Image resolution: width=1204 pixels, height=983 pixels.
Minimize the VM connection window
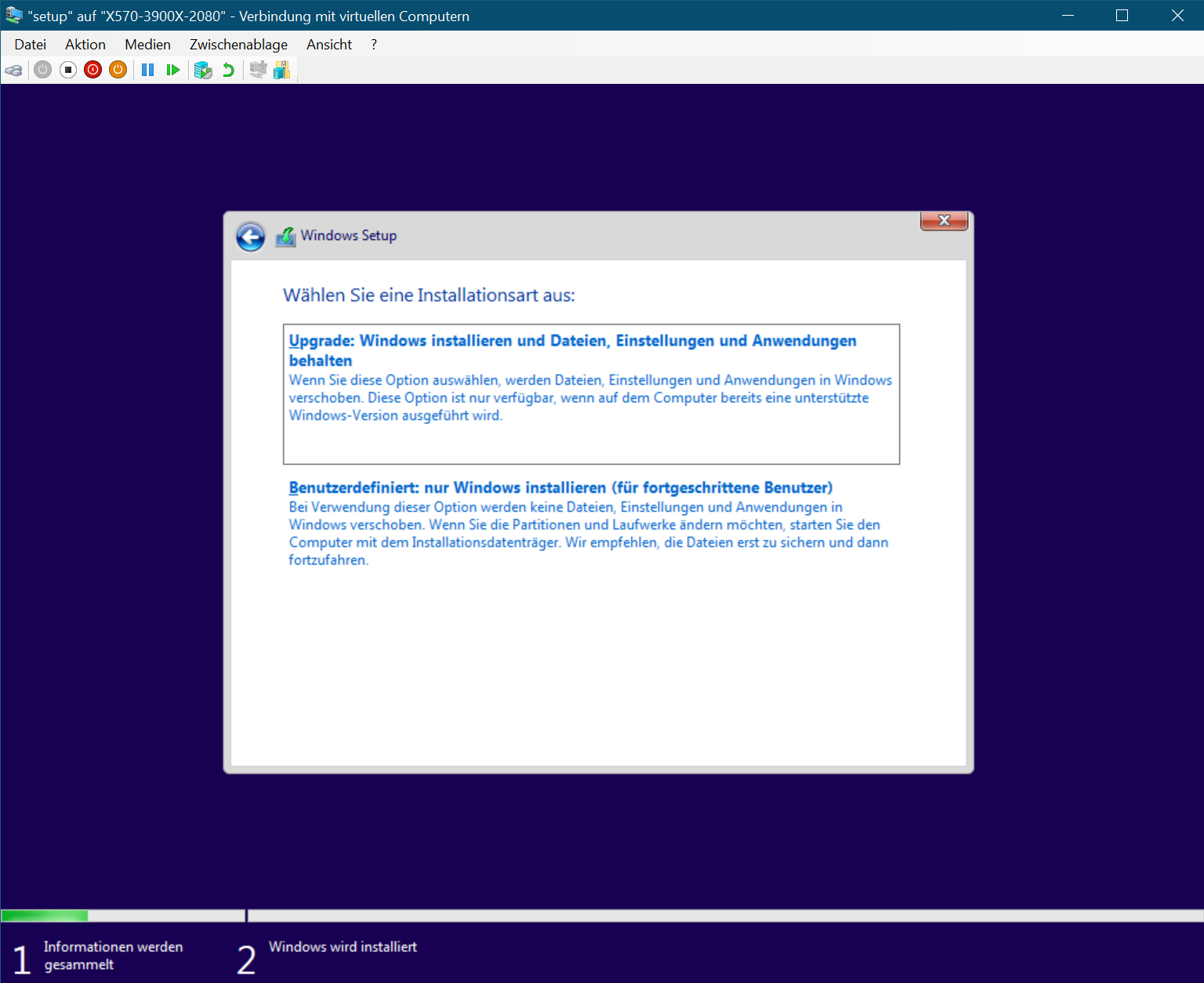[1068, 15]
